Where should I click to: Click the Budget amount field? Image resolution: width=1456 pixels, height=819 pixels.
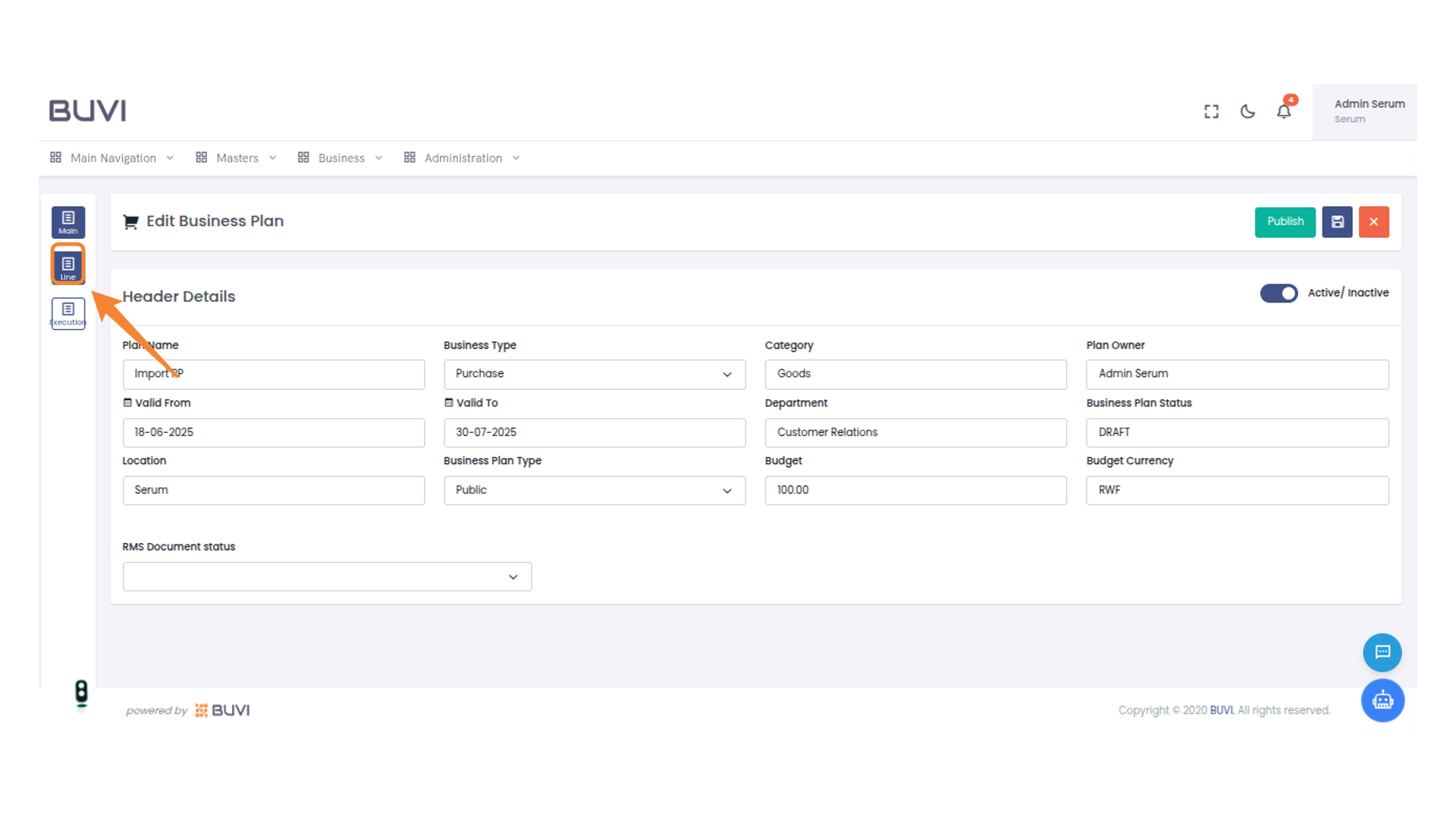click(915, 490)
